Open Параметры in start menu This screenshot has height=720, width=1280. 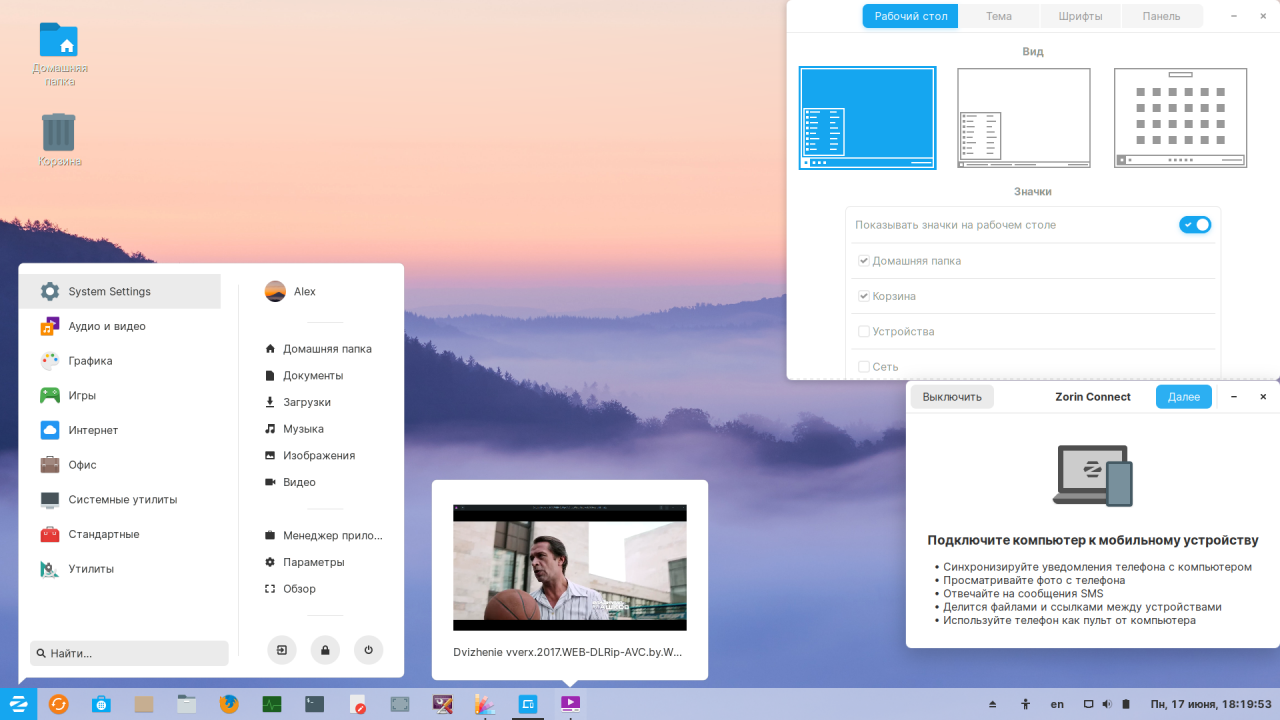tap(305, 562)
